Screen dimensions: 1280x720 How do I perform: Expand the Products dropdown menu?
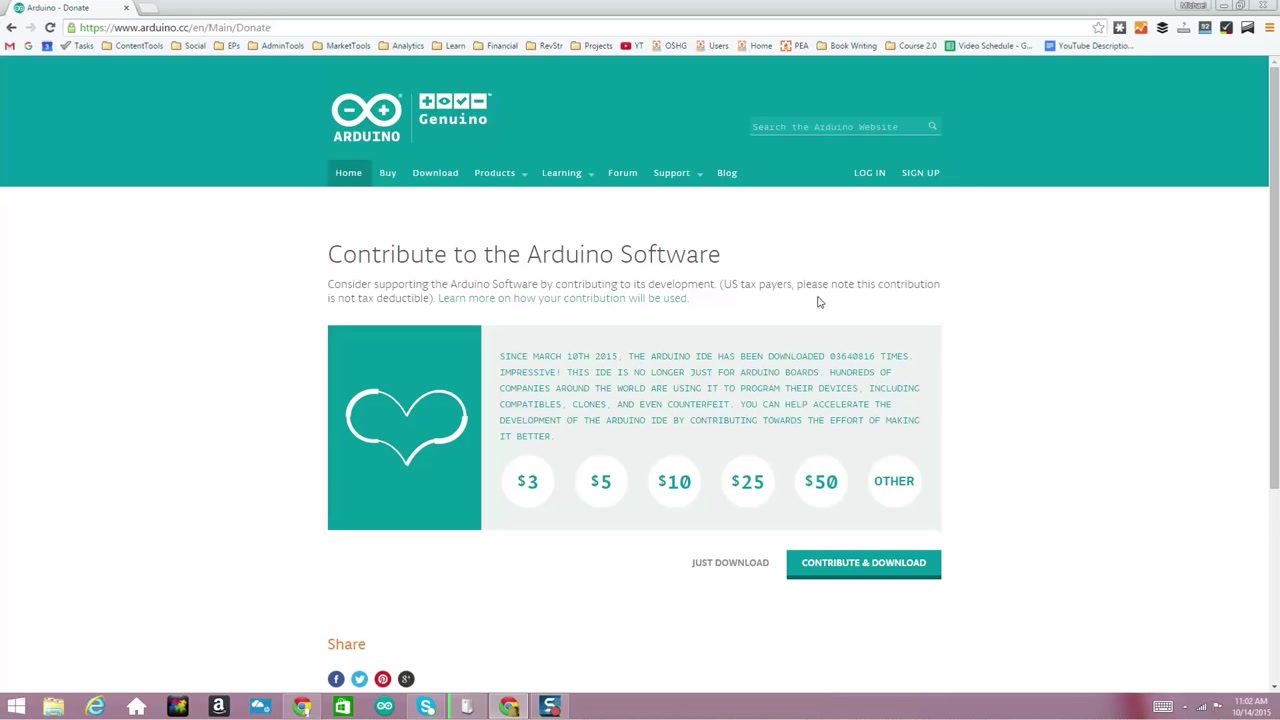pyautogui.click(x=501, y=173)
